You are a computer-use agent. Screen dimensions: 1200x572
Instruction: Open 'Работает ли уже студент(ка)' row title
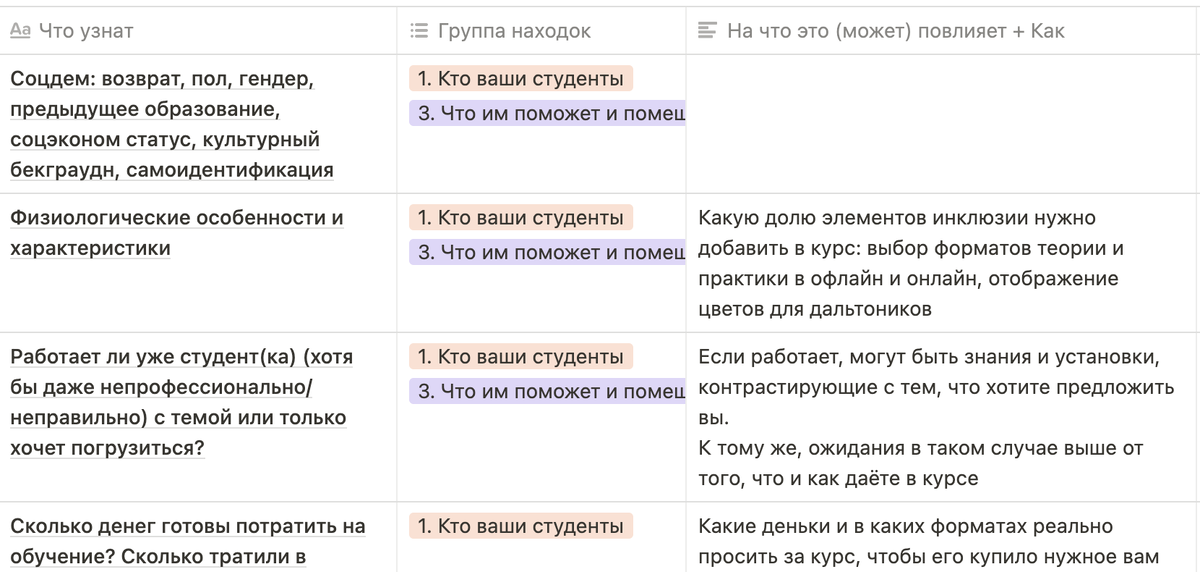[x=181, y=402]
